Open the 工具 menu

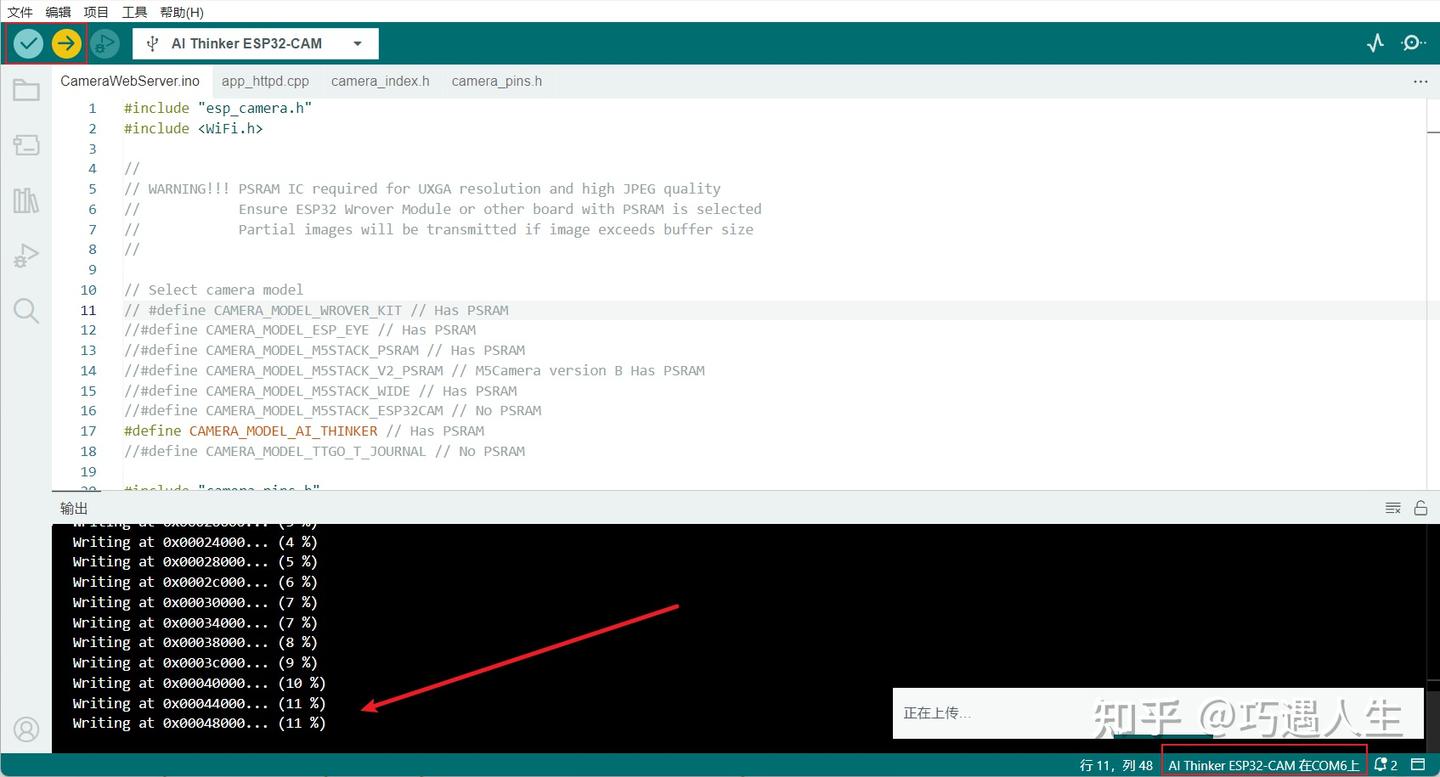(134, 12)
